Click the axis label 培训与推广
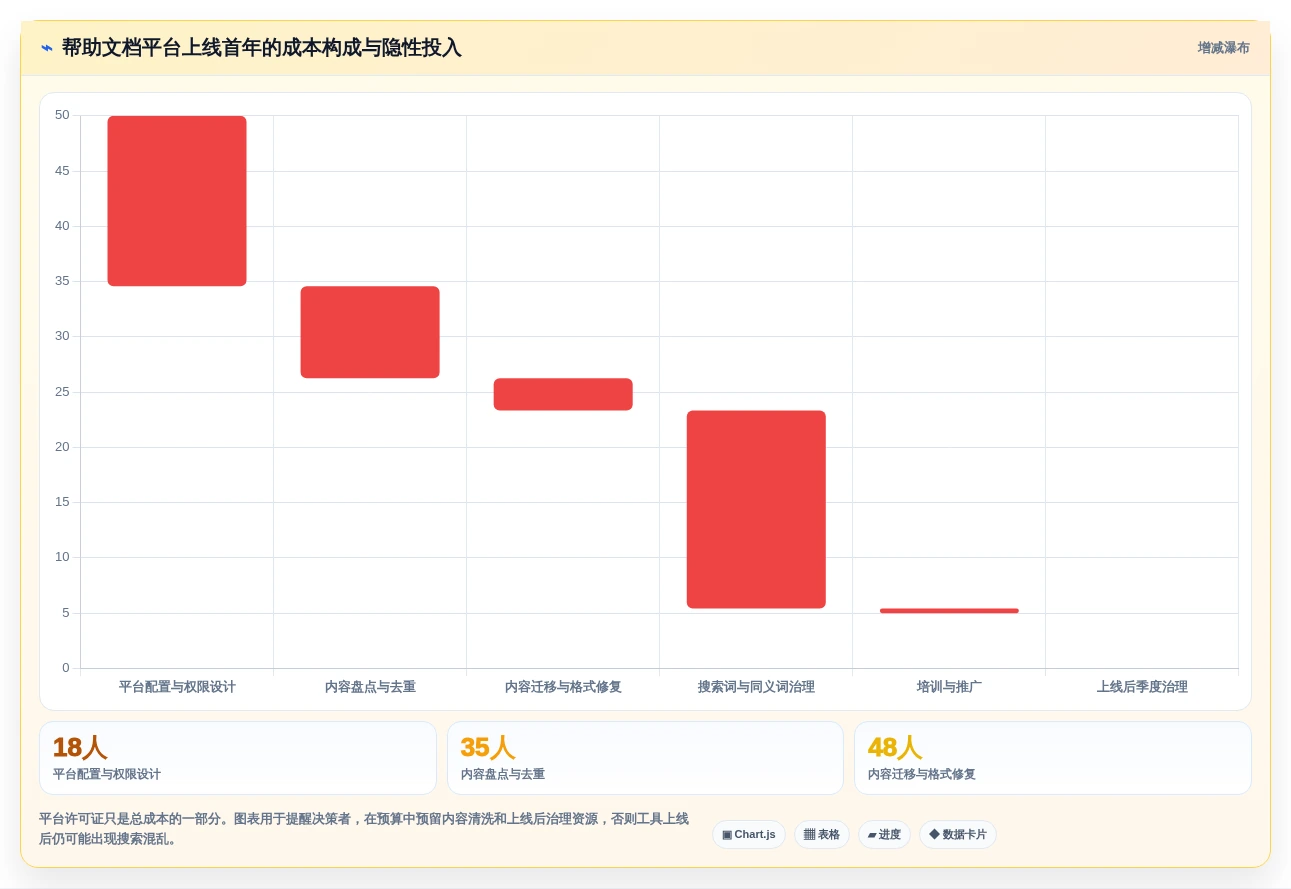This screenshot has width=1291, height=889. click(949, 687)
